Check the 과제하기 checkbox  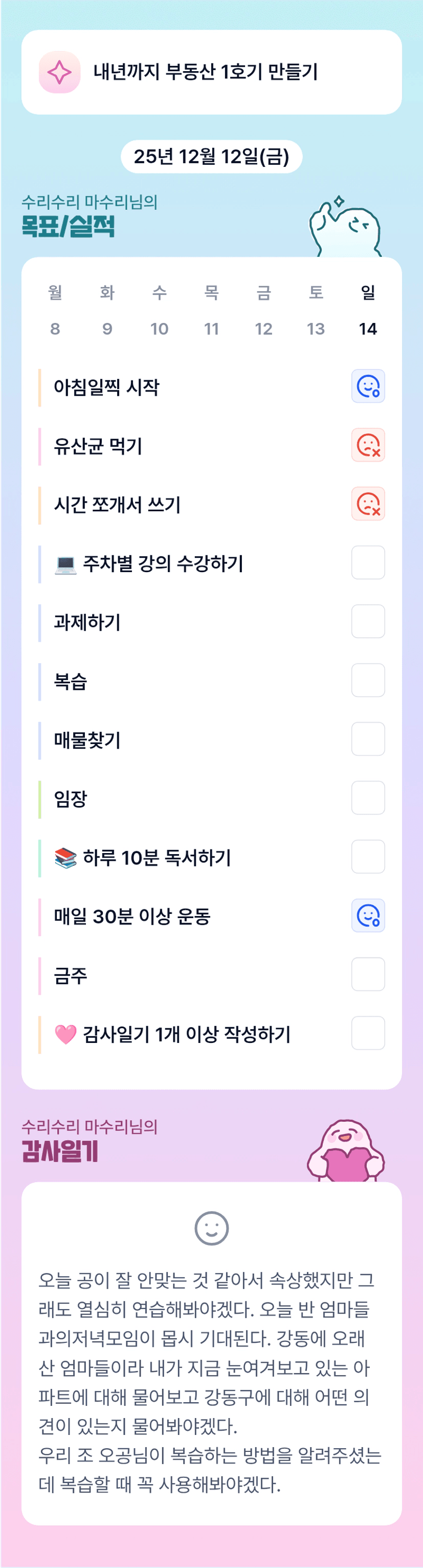[368, 621]
